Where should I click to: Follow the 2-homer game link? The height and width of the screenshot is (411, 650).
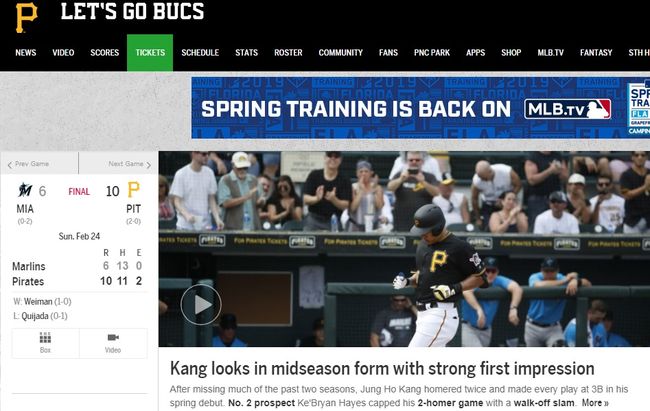[x=450, y=403]
